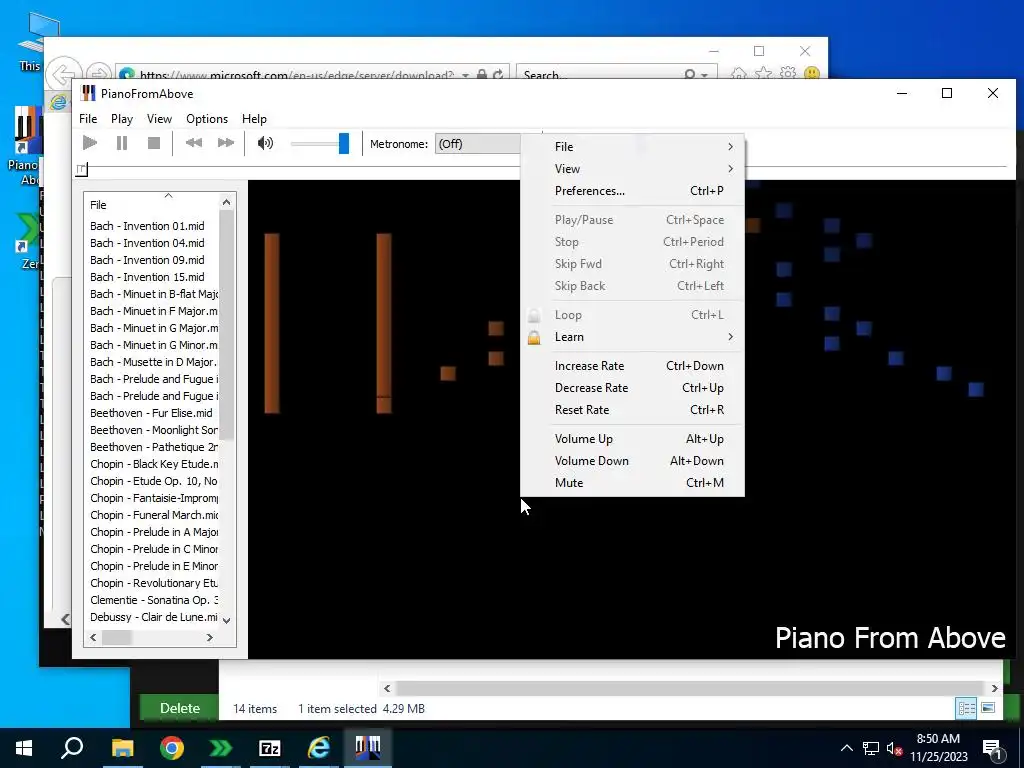Select Debussy - Clair de Lune file
Image resolution: width=1024 pixels, height=768 pixels.
point(154,616)
